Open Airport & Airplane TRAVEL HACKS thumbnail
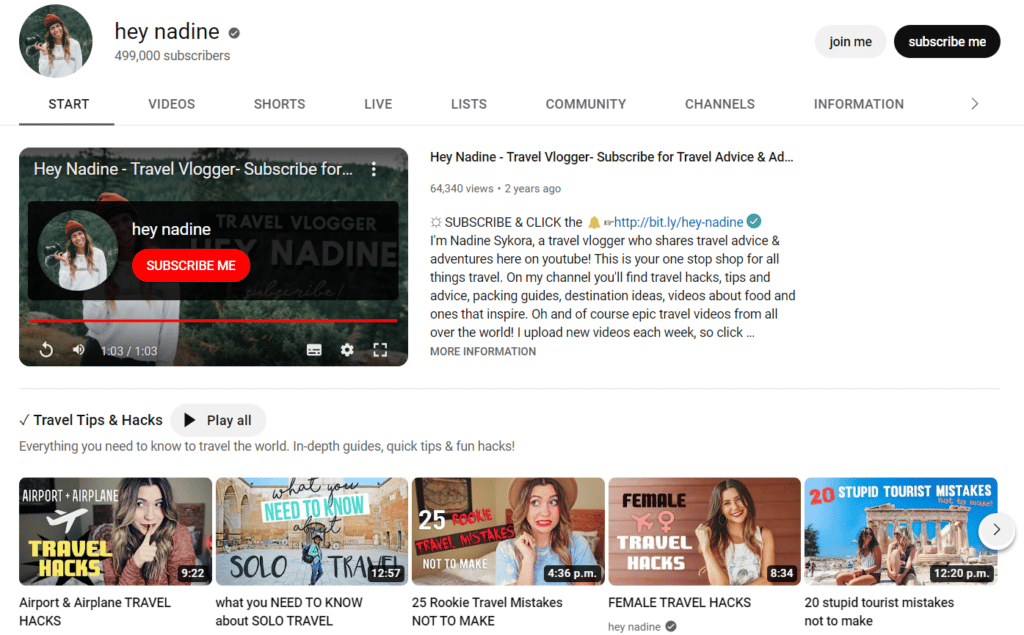Viewport: 1024px width, 635px height. click(116, 531)
